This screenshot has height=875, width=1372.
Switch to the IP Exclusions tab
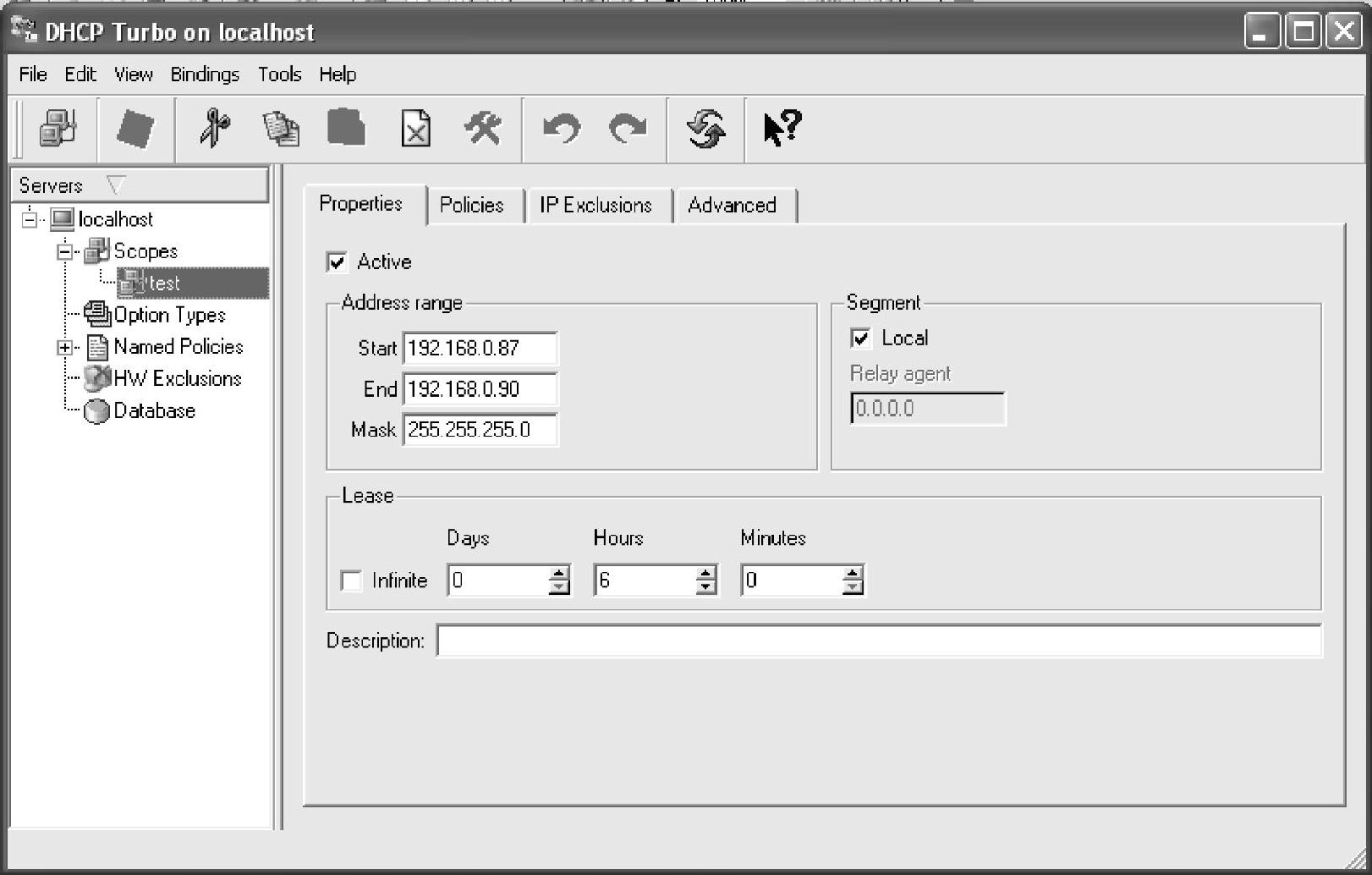pyautogui.click(x=598, y=206)
